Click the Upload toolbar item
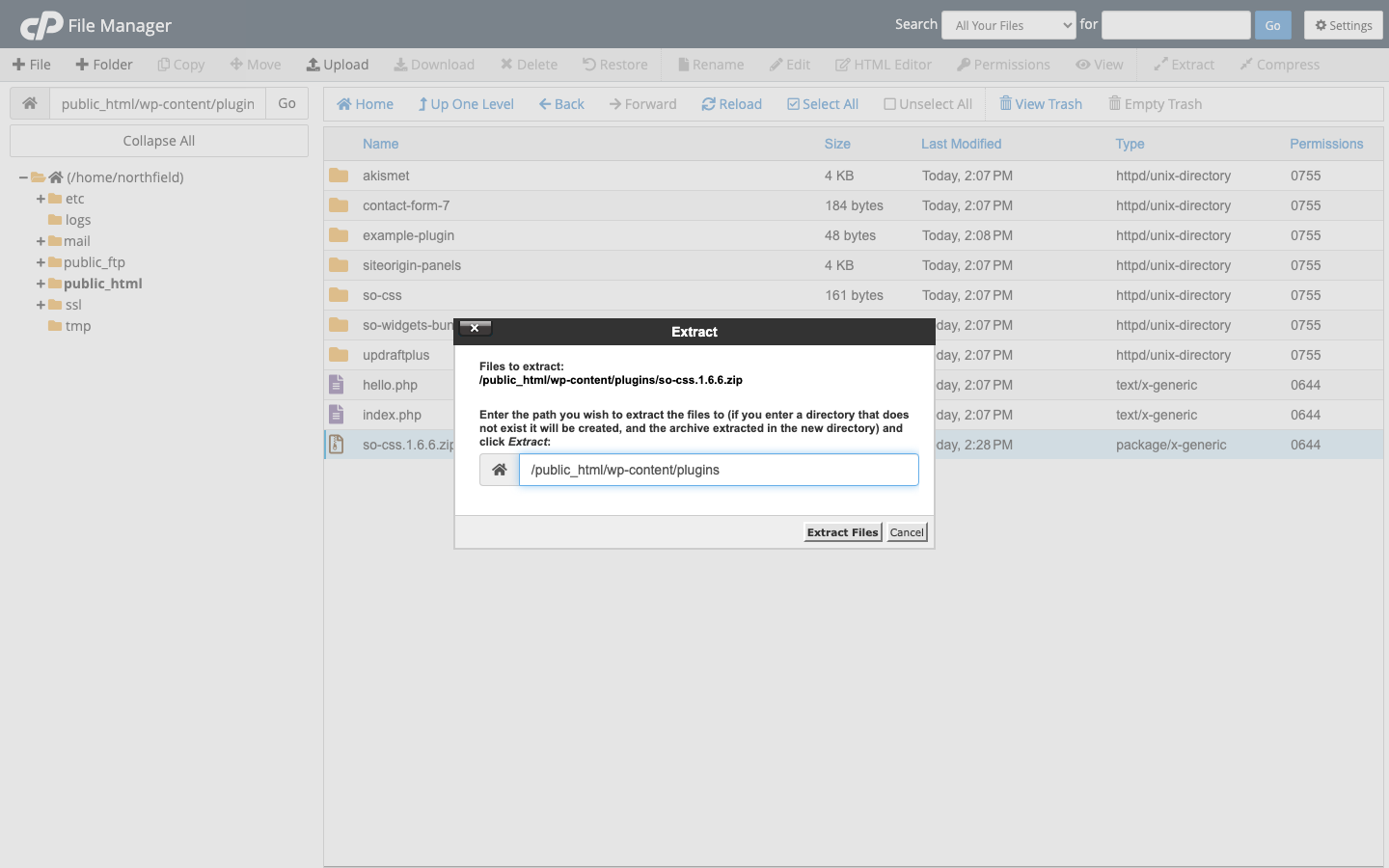The image size is (1389, 868). 338,65
